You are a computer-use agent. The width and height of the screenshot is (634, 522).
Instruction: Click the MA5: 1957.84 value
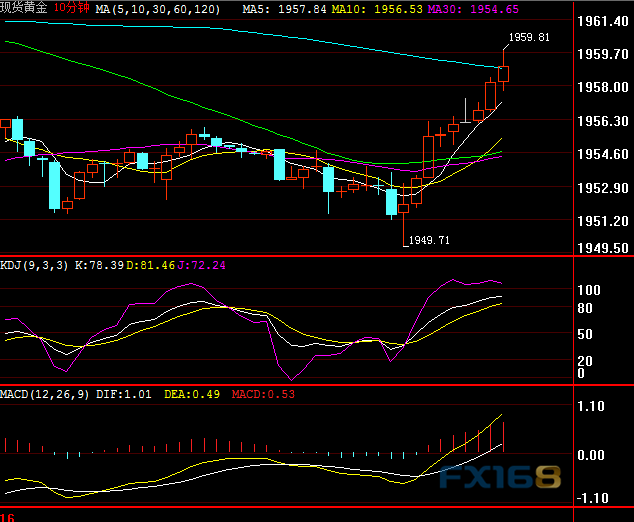point(284,9)
